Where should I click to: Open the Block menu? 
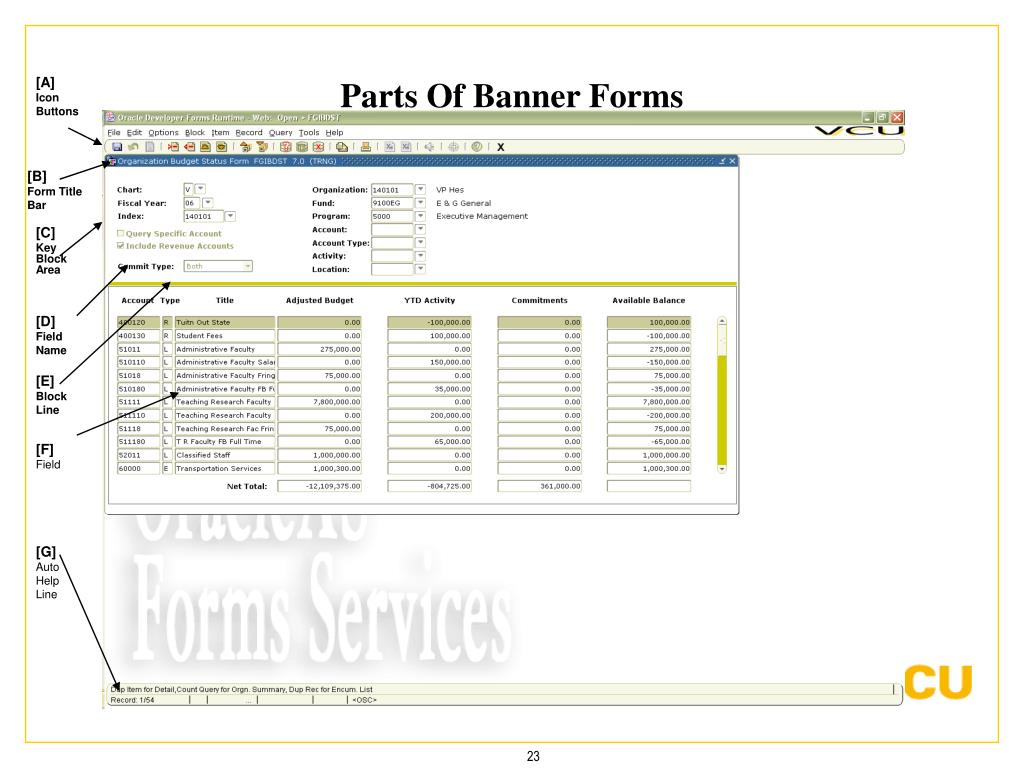point(195,133)
